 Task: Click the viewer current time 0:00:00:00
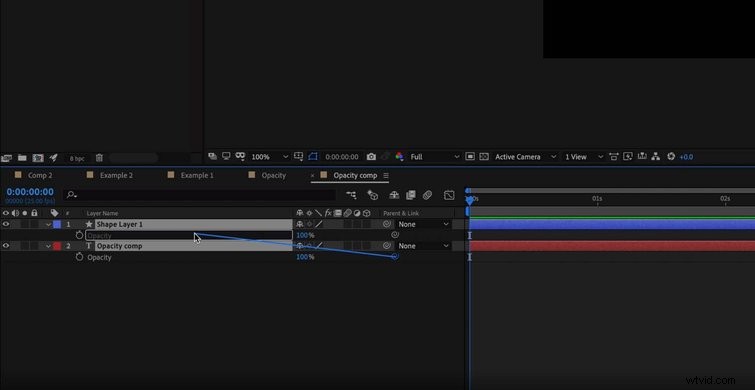click(341, 157)
